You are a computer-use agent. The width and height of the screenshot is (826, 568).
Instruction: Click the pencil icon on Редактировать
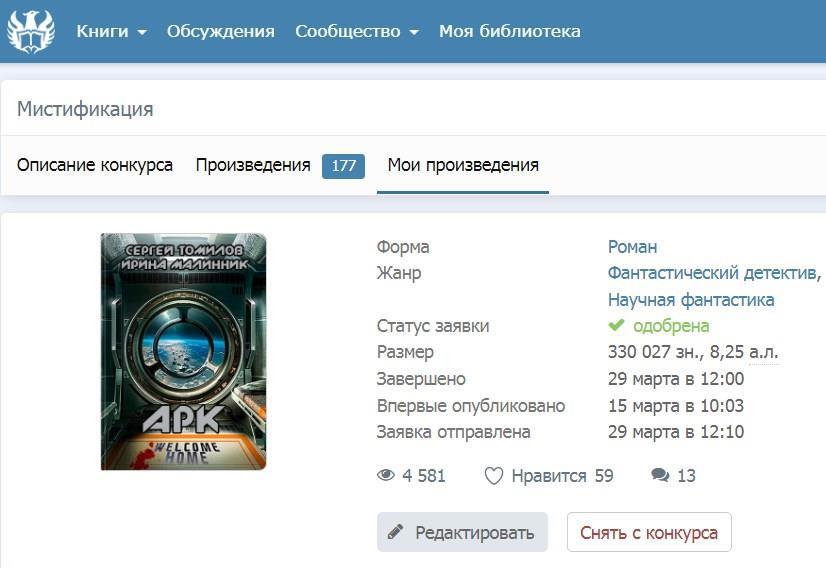(396, 532)
